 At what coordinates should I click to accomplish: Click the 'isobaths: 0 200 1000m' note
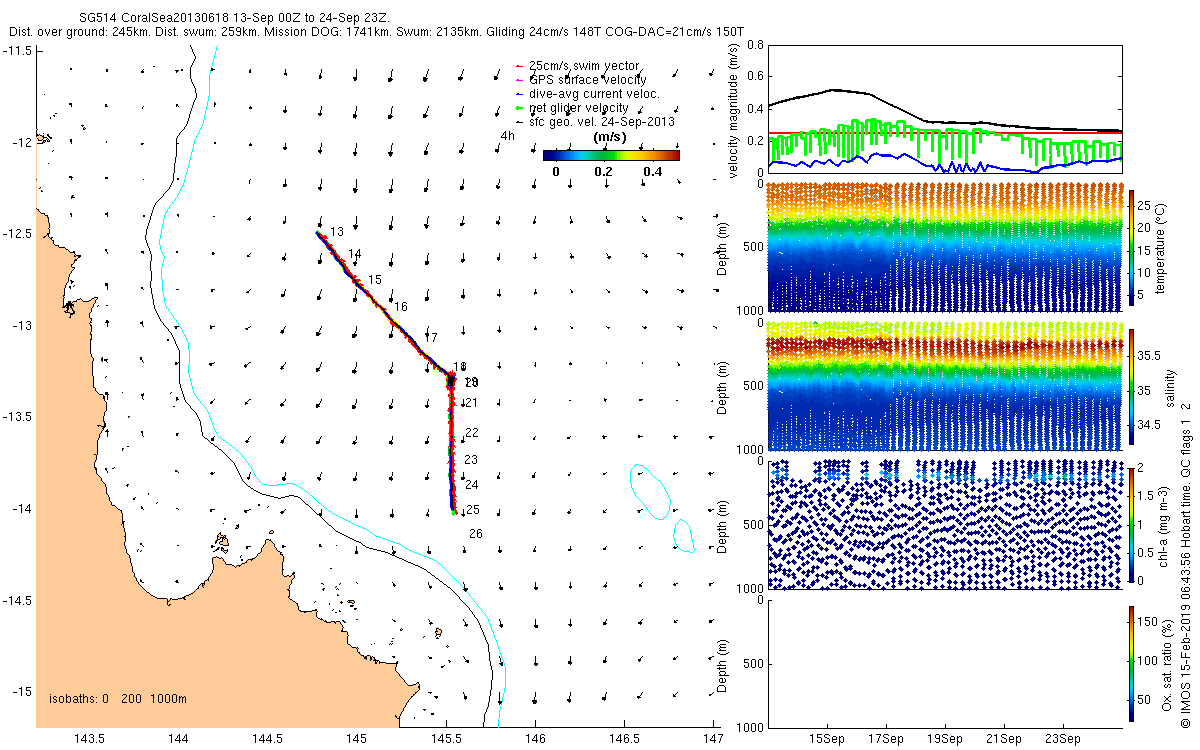[118, 699]
